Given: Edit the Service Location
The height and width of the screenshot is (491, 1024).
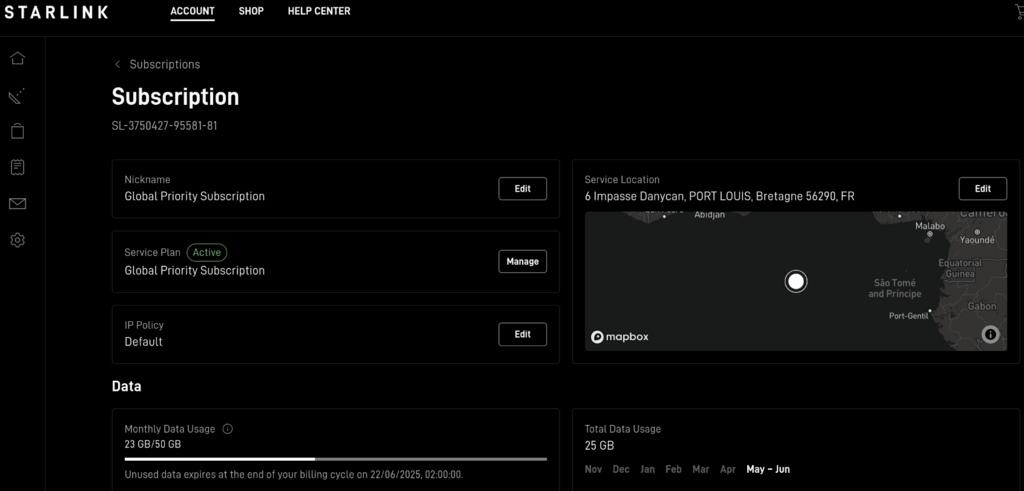Looking at the screenshot, I should tap(983, 189).
